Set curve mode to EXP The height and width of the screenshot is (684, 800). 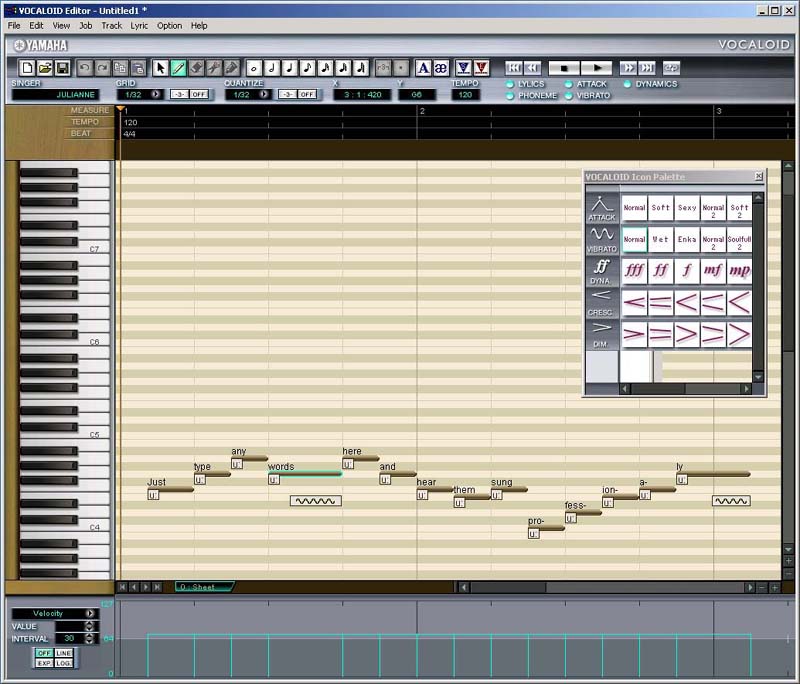(x=44, y=663)
